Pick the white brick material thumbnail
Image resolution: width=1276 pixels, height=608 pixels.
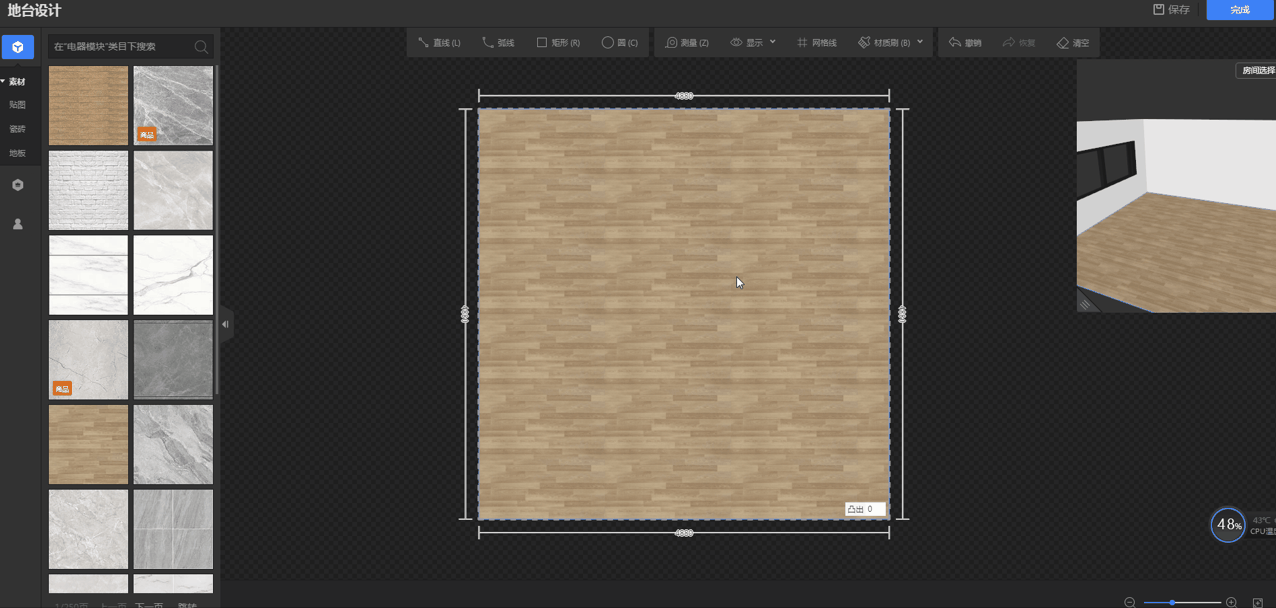pyautogui.click(x=88, y=190)
